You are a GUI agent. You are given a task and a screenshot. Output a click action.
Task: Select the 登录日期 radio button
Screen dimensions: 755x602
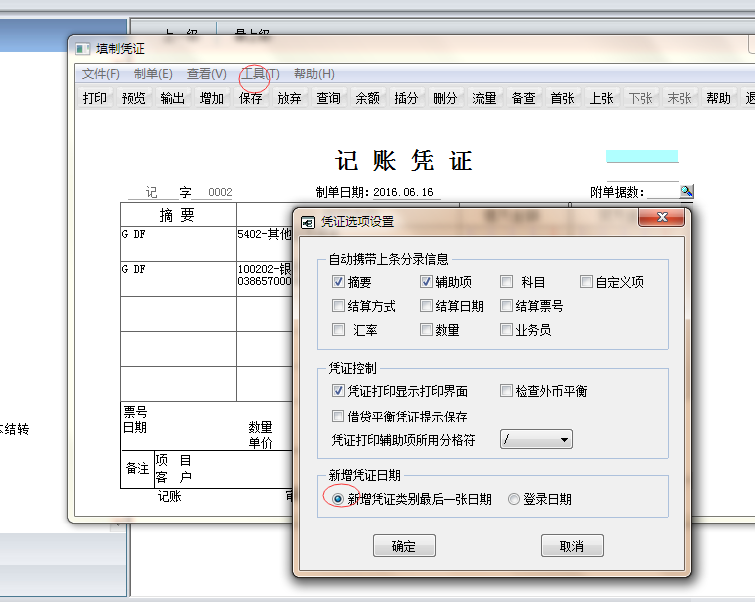[514, 499]
